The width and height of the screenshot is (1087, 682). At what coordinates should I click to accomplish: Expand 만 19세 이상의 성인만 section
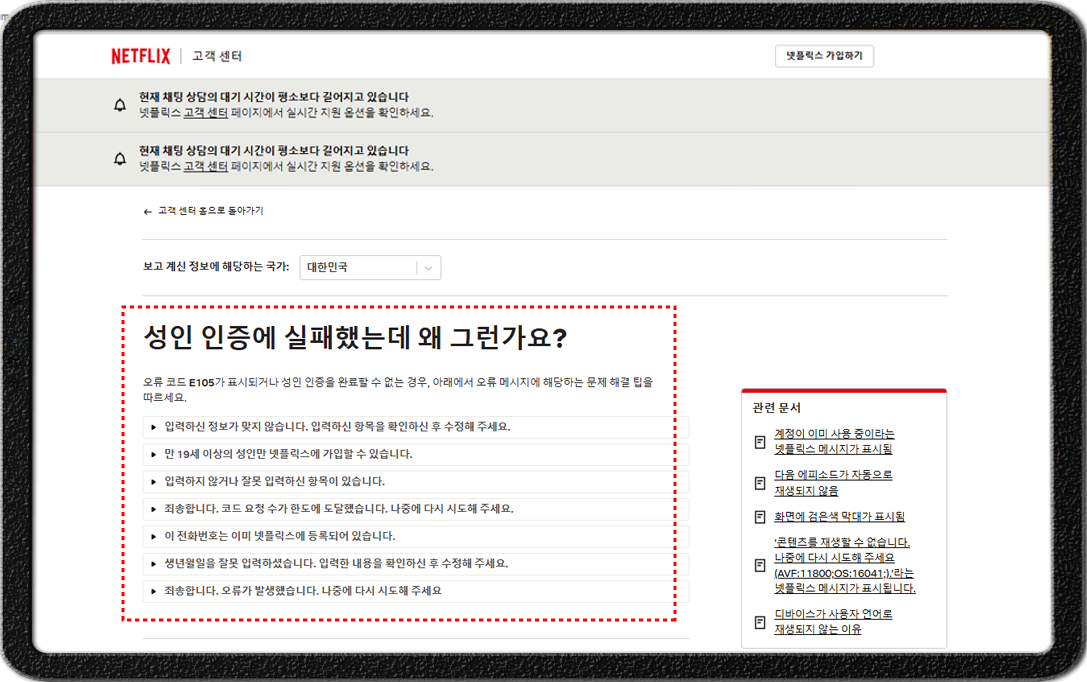point(416,455)
